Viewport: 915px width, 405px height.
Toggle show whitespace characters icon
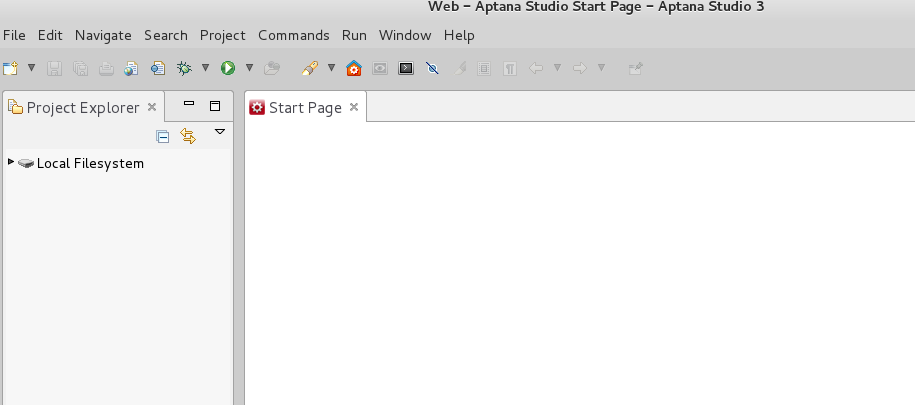pos(509,68)
